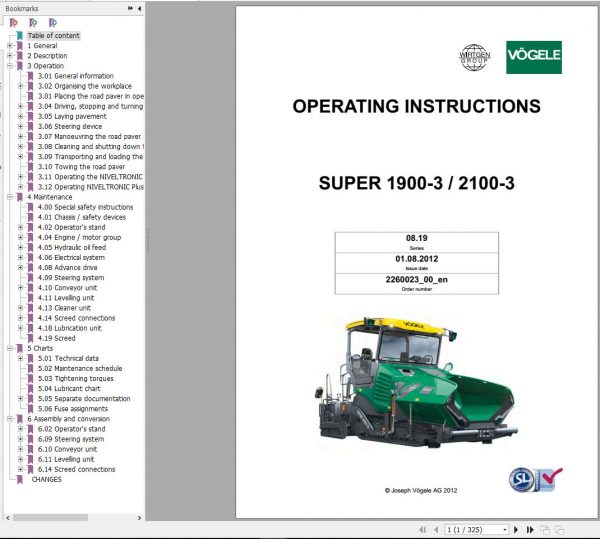The width and height of the screenshot is (600, 539).
Task: Expand the 1 General section
Action: [x=10, y=46]
